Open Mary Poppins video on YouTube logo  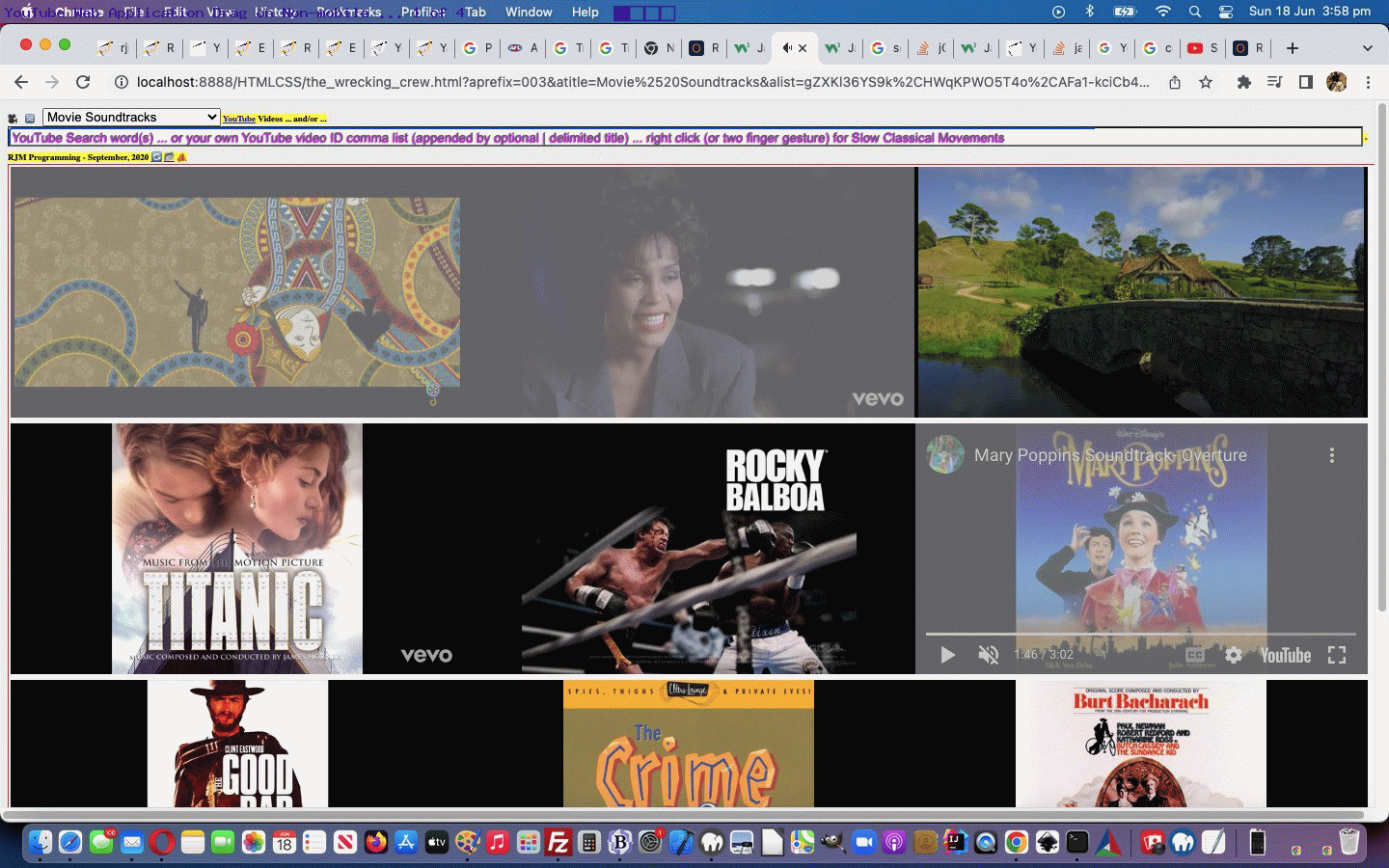[x=1285, y=655]
